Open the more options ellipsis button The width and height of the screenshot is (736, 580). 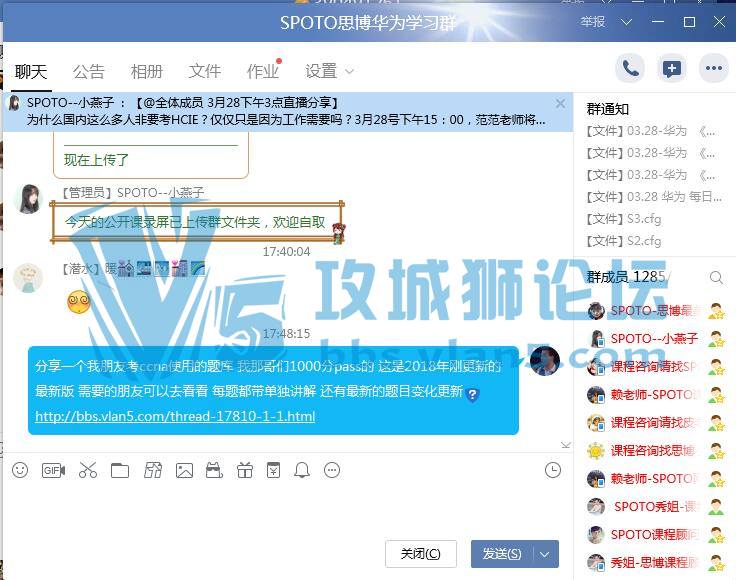[713, 69]
